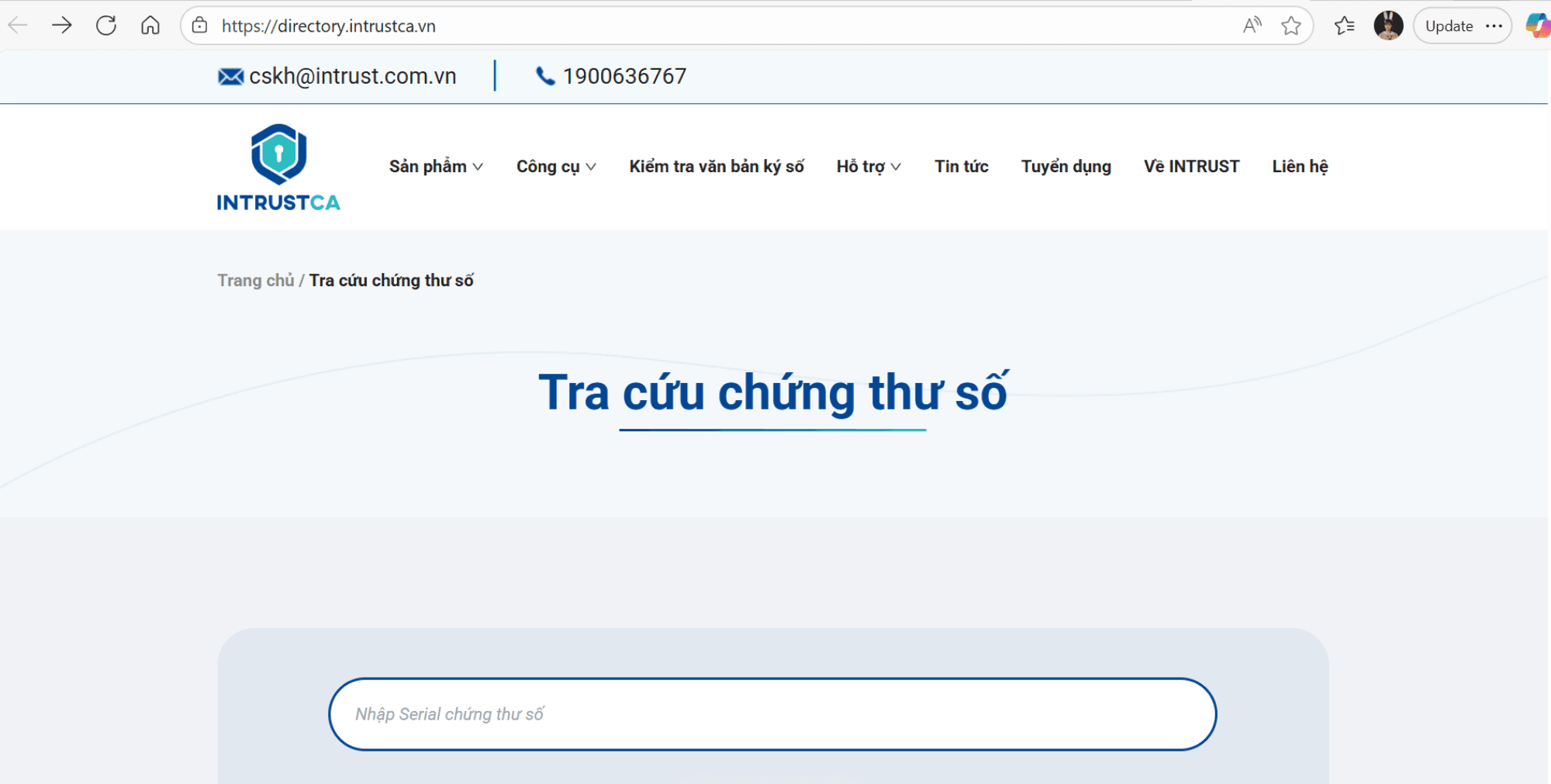This screenshot has width=1551, height=784.
Task: Click the Tra cứu chứng thư số page heading
Action: point(773,392)
